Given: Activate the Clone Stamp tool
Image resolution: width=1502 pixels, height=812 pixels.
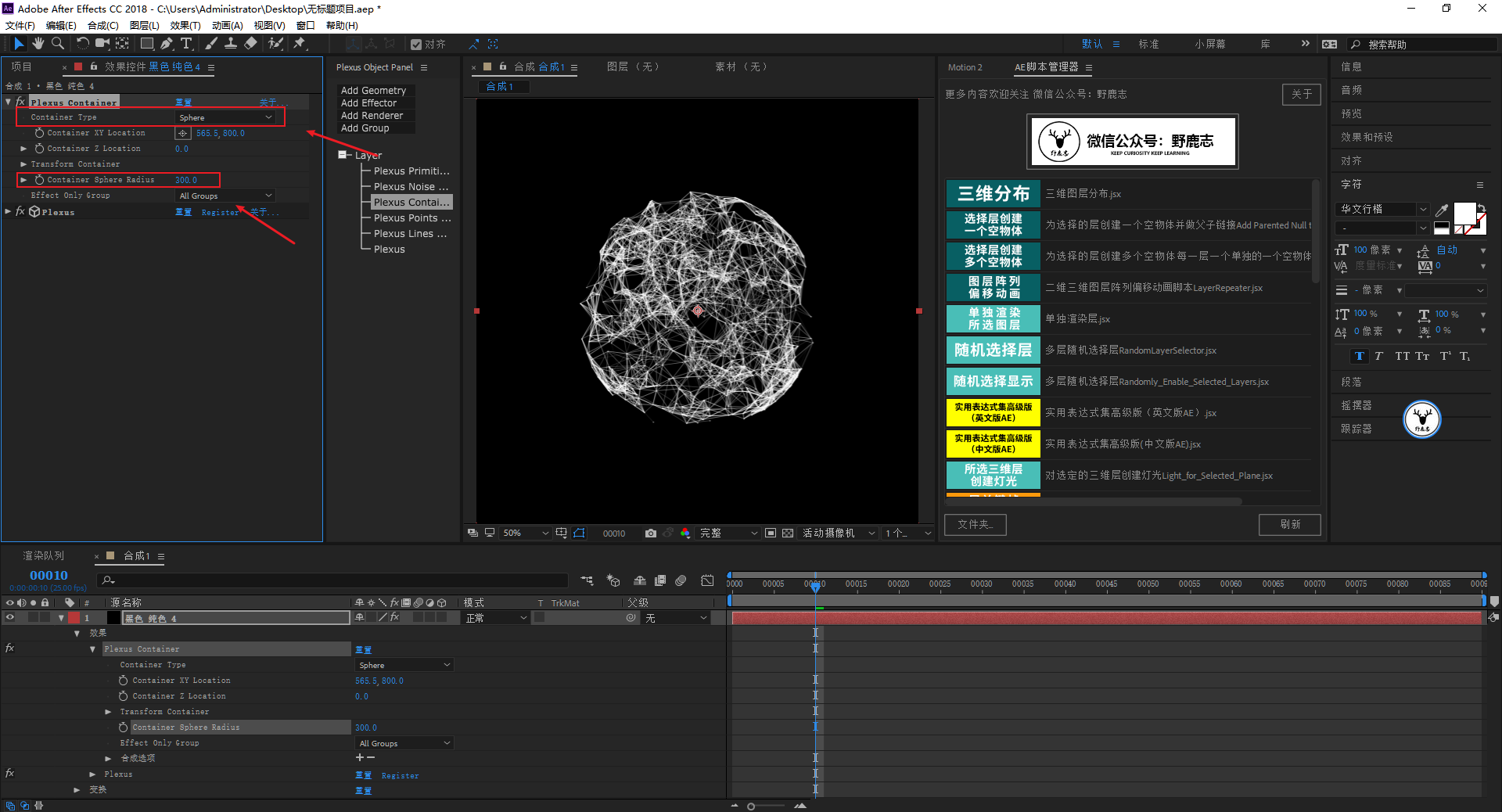Looking at the screenshot, I should 231,44.
